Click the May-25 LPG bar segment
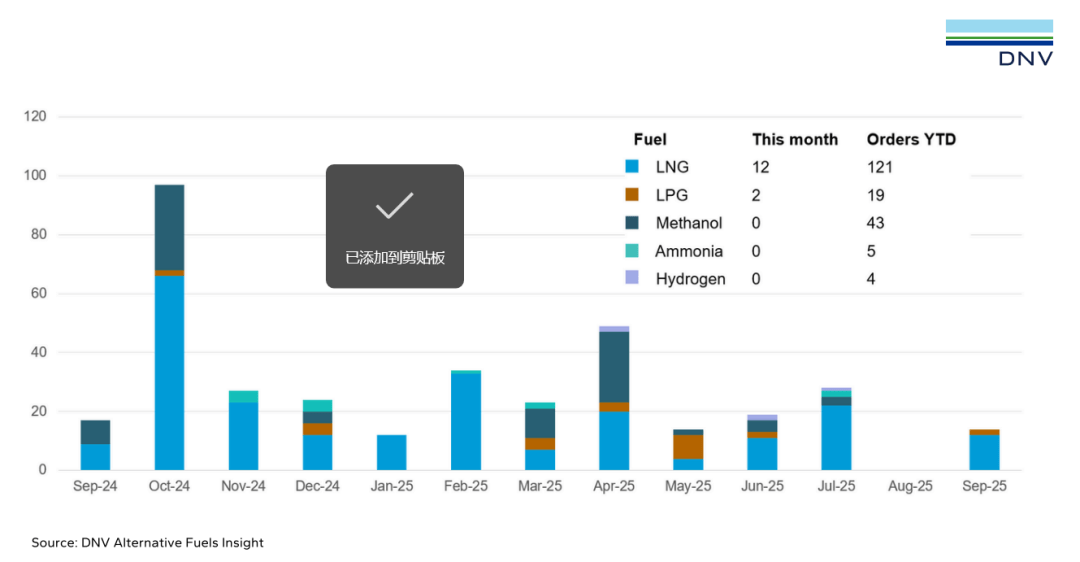 point(688,446)
